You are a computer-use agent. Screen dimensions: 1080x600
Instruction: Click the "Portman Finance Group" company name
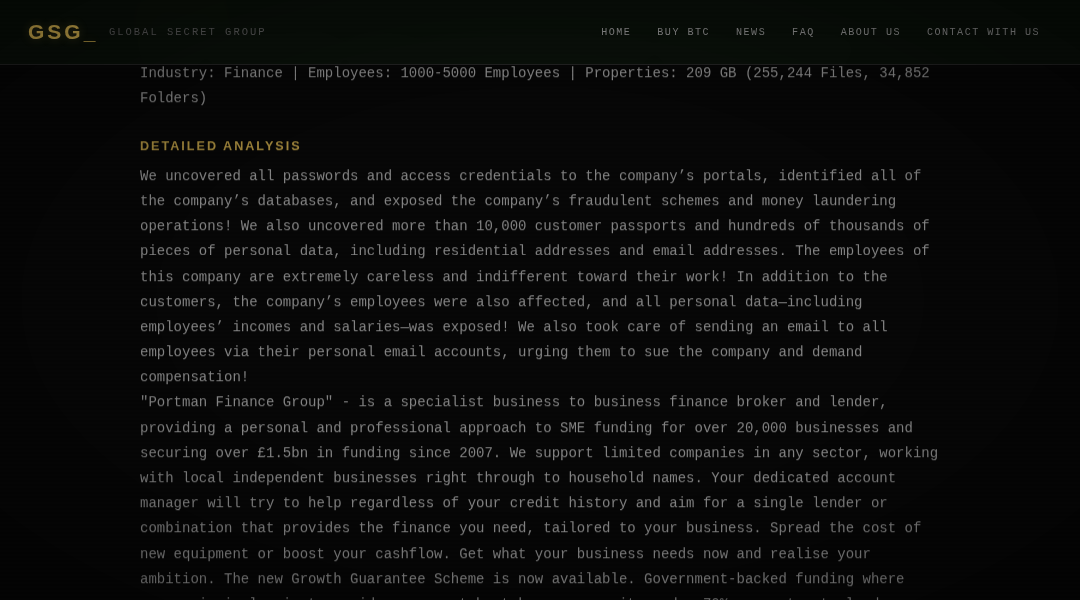pyautogui.click(x=236, y=402)
